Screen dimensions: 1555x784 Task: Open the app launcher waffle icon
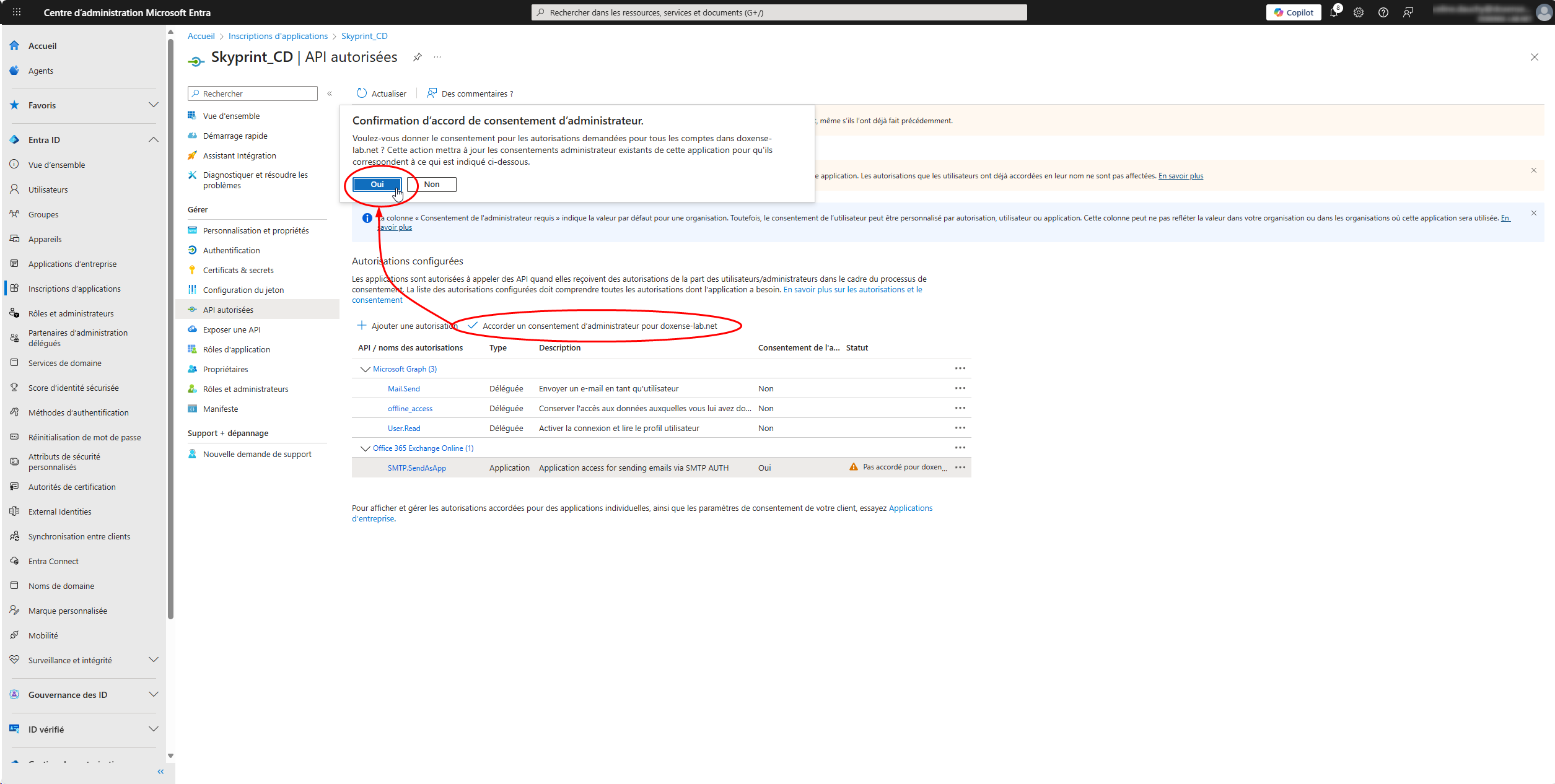pyautogui.click(x=17, y=12)
